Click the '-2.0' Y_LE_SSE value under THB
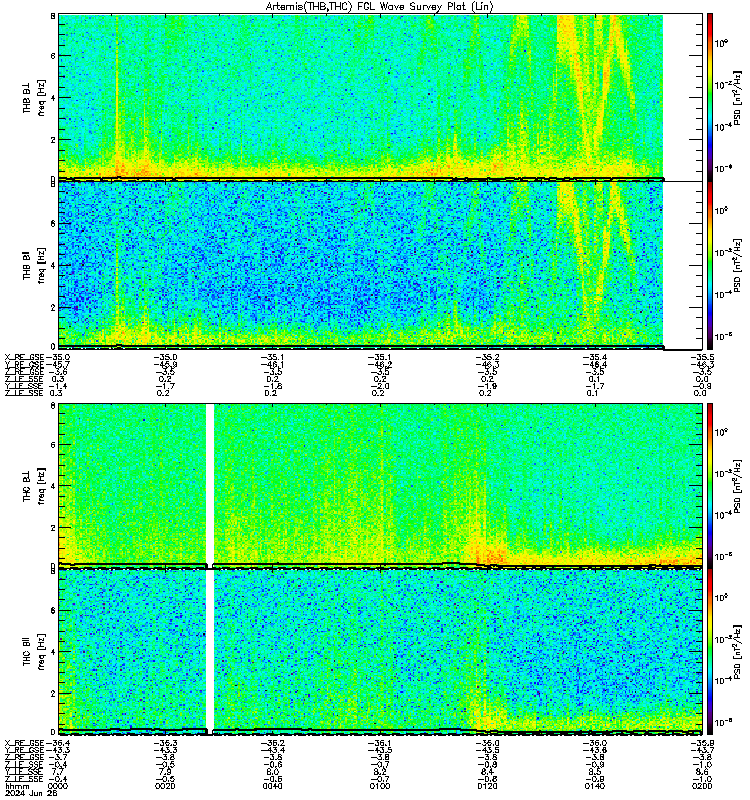The height and width of the screenshot is (800, 750). click(x=380, y=386)
